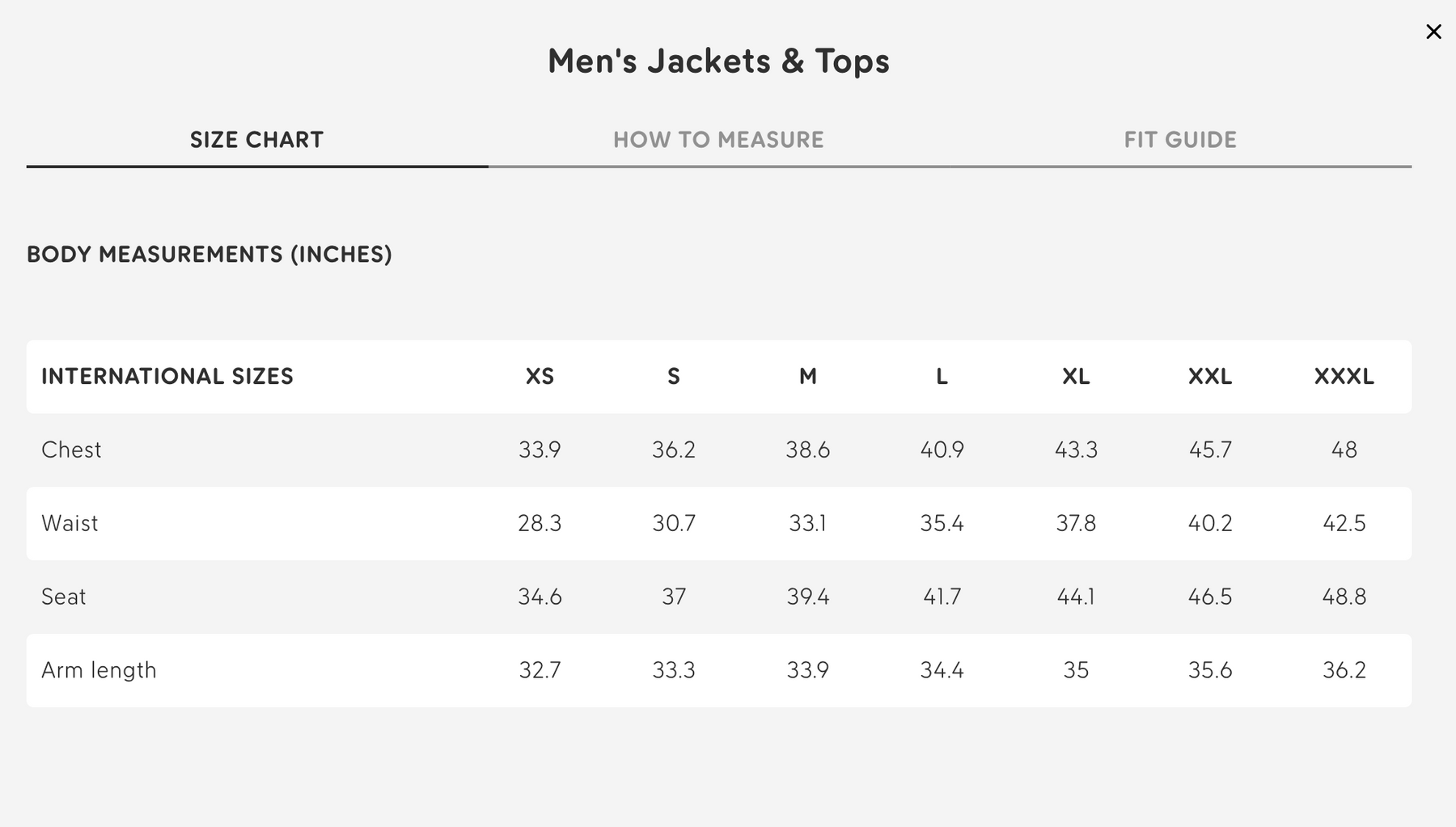The height and width of the screenshot is (827, 1456).
Task: Click the Body Measurements (Inches) heading
Action: pyautogui.click(x=210, y=255)
